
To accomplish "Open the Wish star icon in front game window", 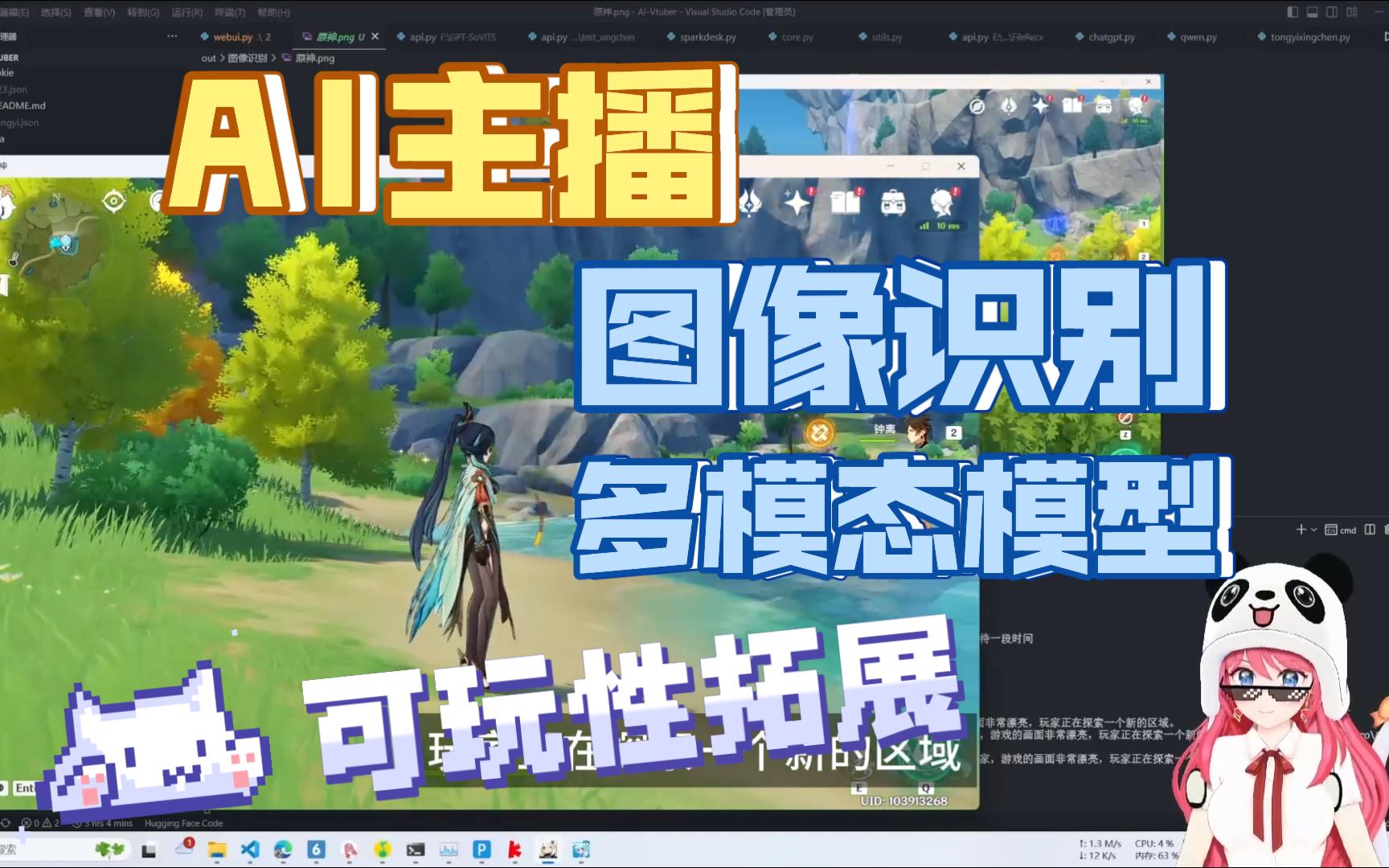I will point(797,202).
